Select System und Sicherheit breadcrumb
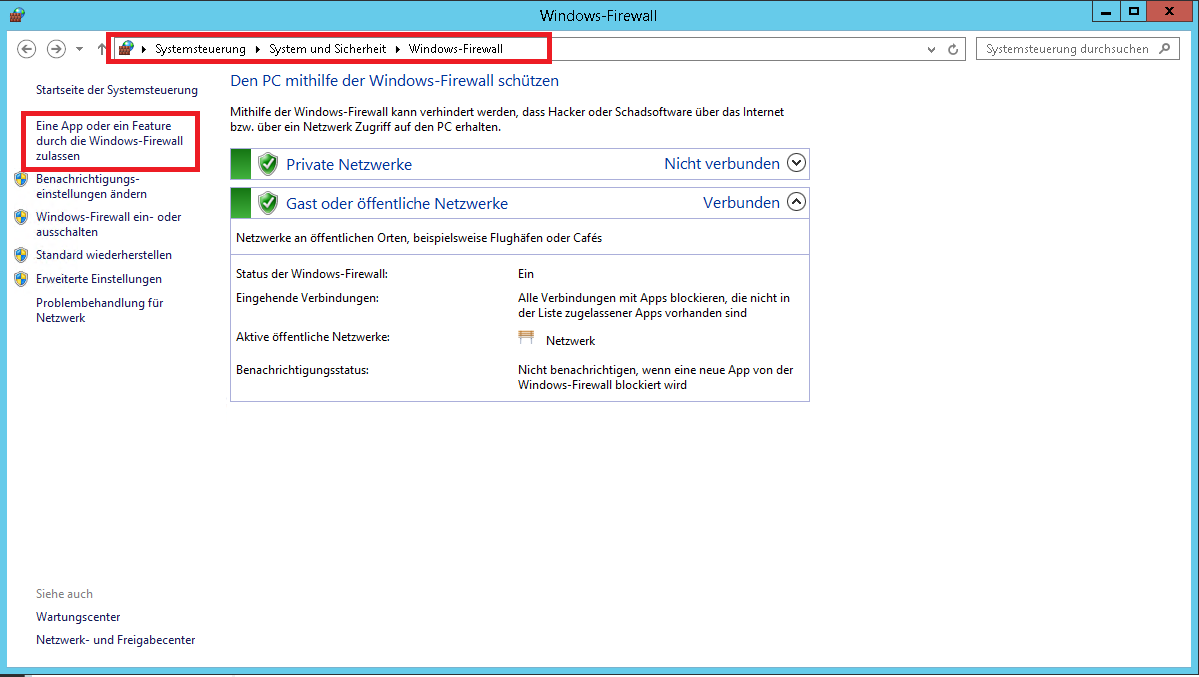 (327, 49)
